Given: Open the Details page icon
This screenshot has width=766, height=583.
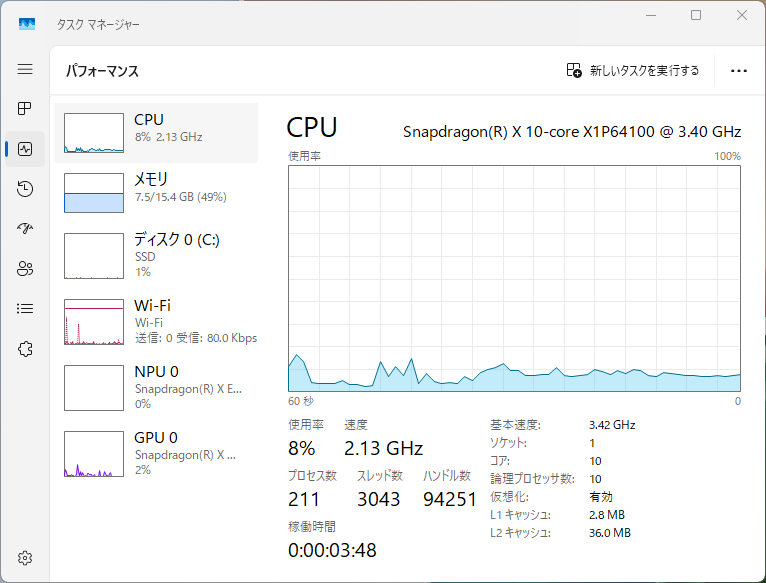Looking at the screenshot, I should point(25,308).
